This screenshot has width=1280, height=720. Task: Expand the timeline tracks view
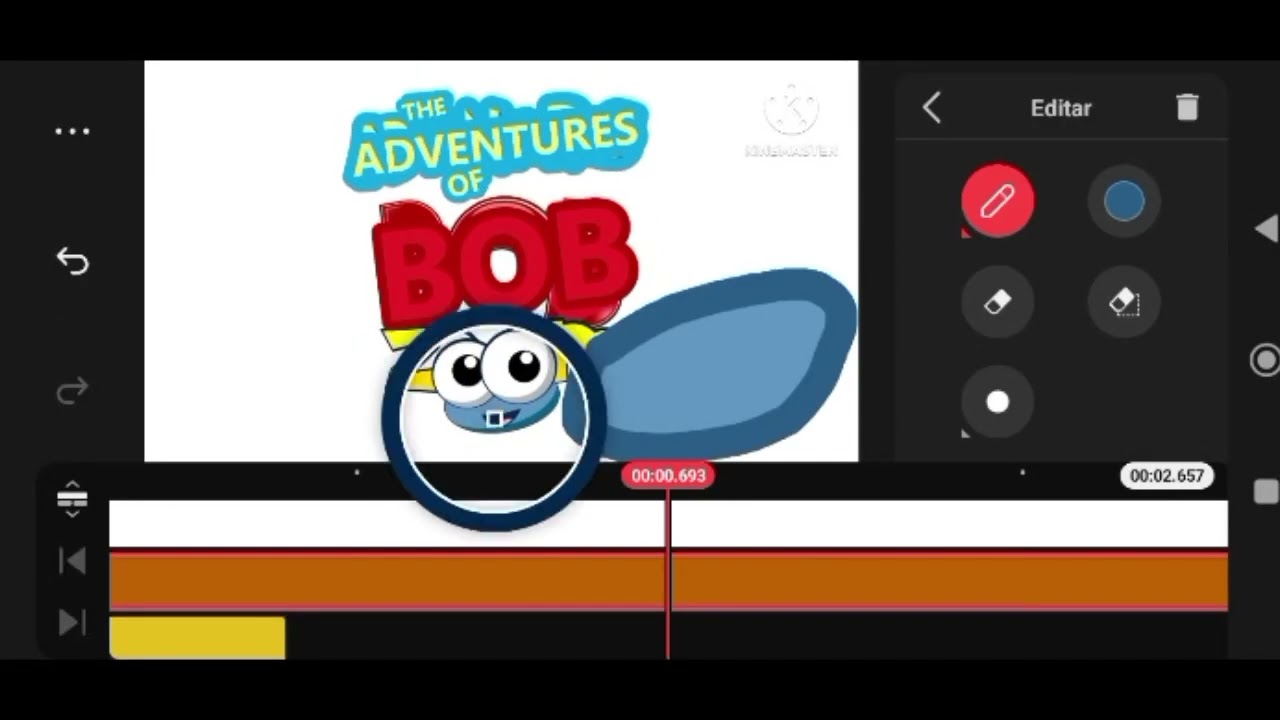72,499
